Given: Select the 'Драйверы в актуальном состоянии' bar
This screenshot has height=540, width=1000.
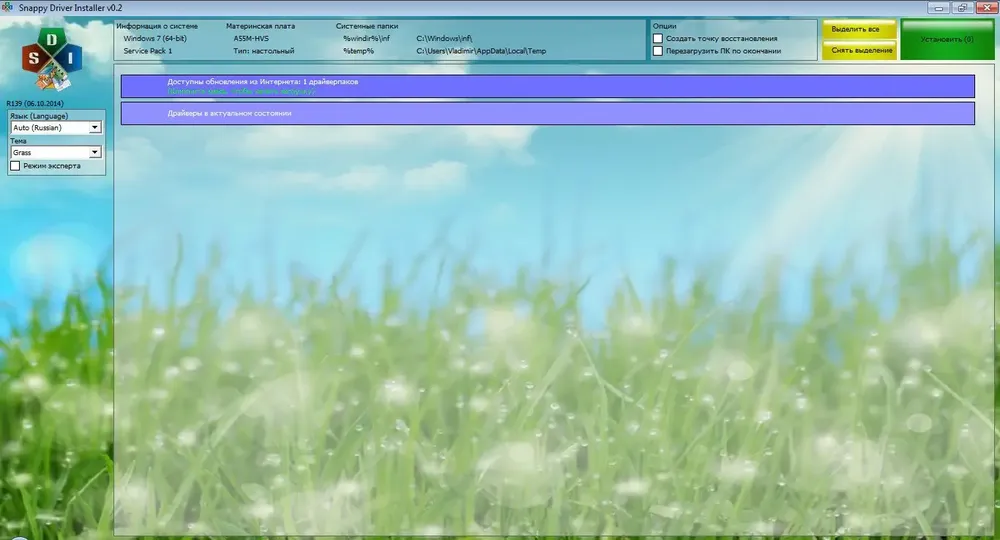Looking at the screenshot, I should point(547,113).
